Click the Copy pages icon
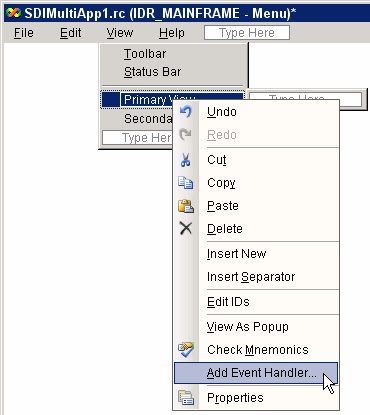The image size is (370, 415). [186, 183]
